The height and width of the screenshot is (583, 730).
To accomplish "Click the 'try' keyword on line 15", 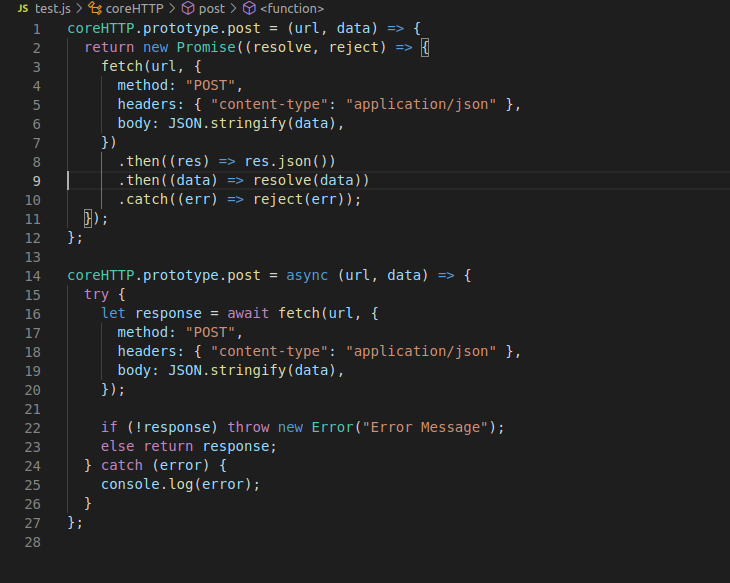I will (96, 295).
